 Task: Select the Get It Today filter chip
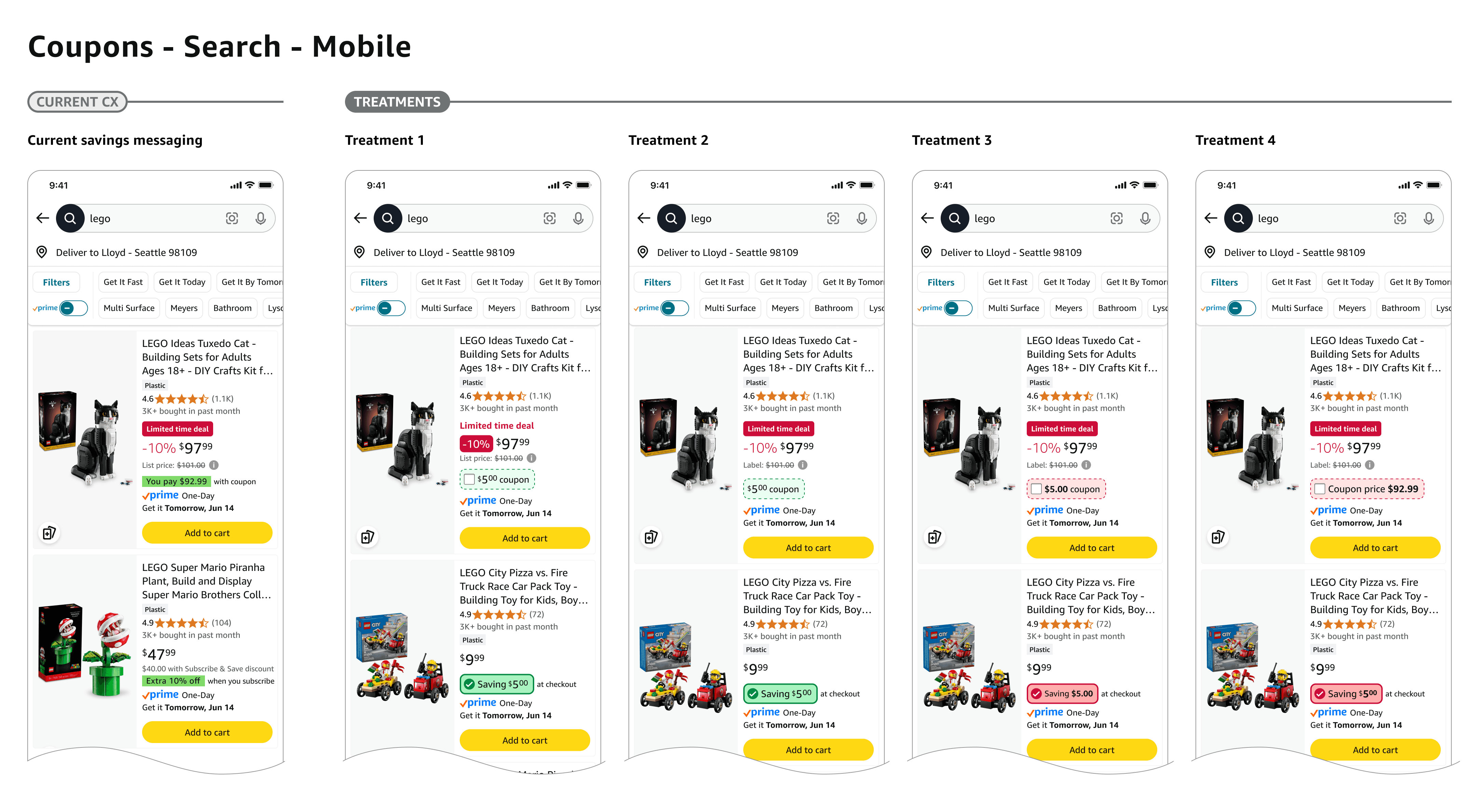(182, 282)
